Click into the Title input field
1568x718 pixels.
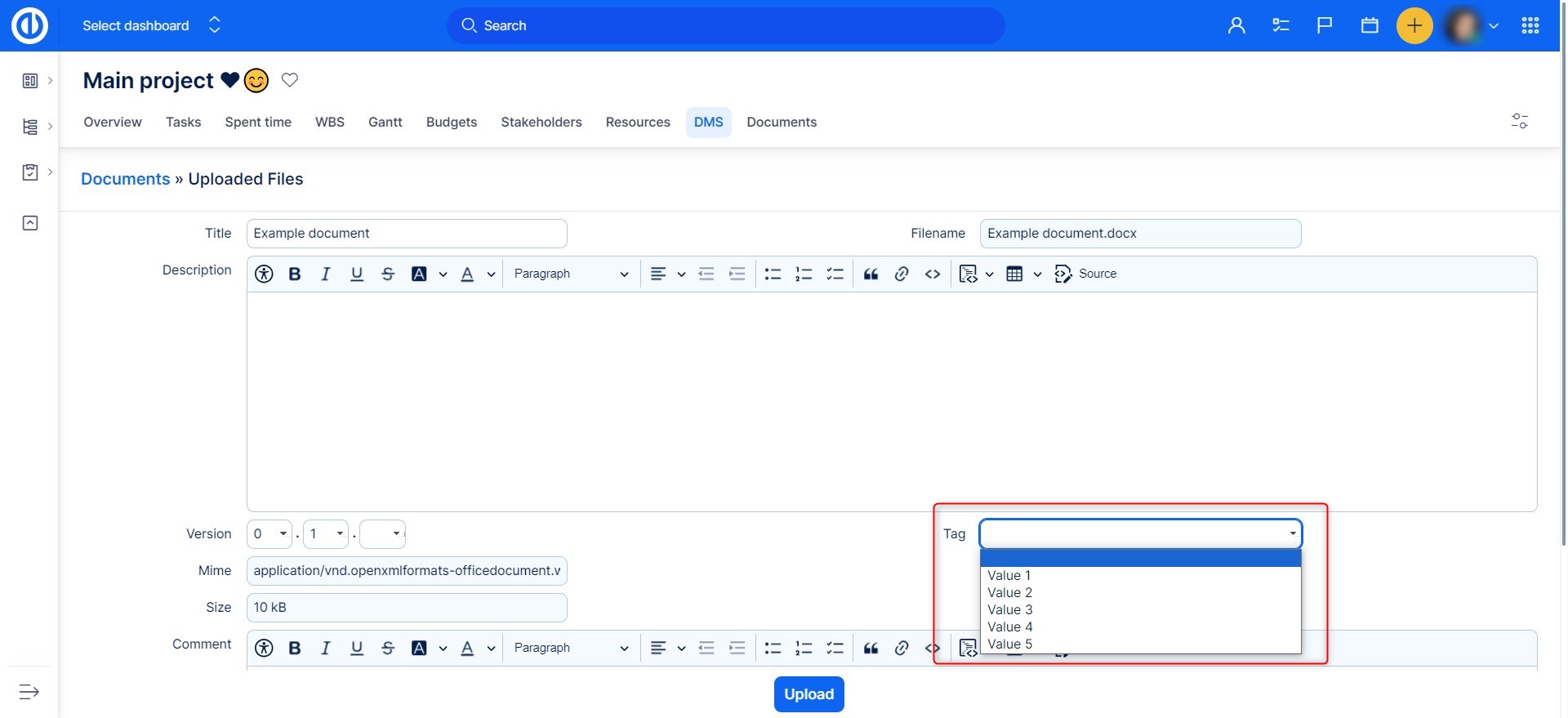406,234
